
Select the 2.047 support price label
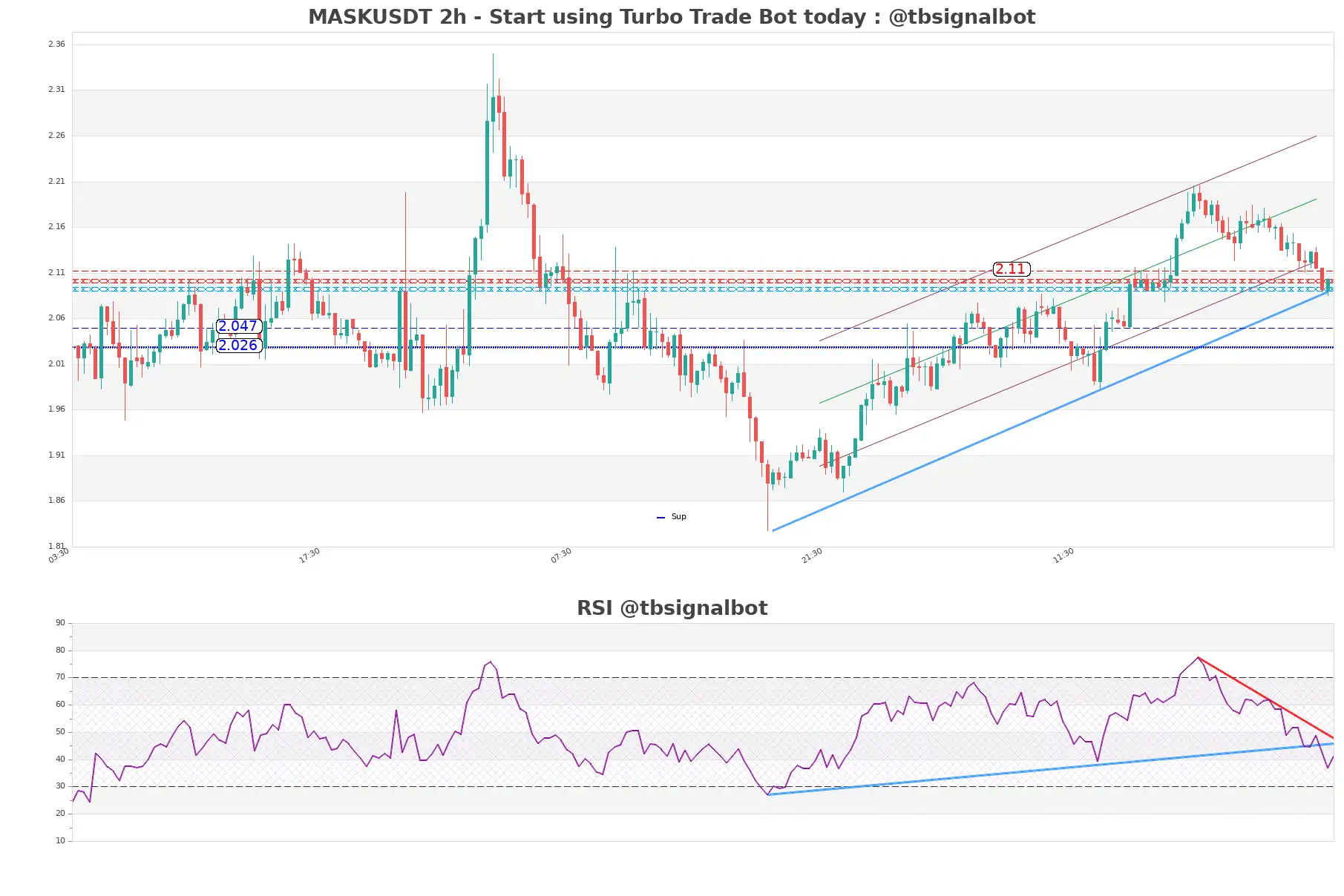tap(238, 326)
